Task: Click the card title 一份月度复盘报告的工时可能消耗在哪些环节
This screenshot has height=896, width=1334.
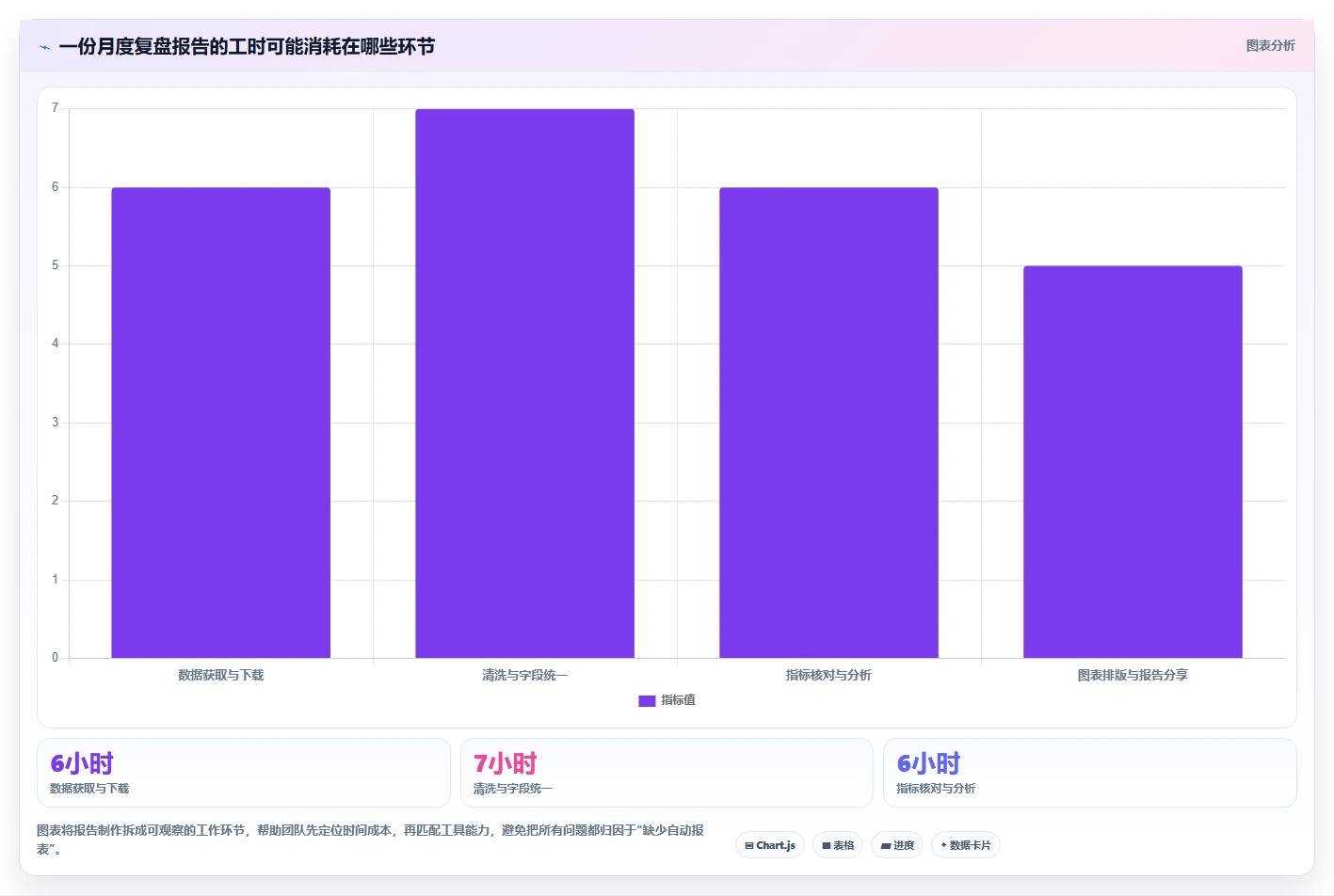Action: click(247, 47)
